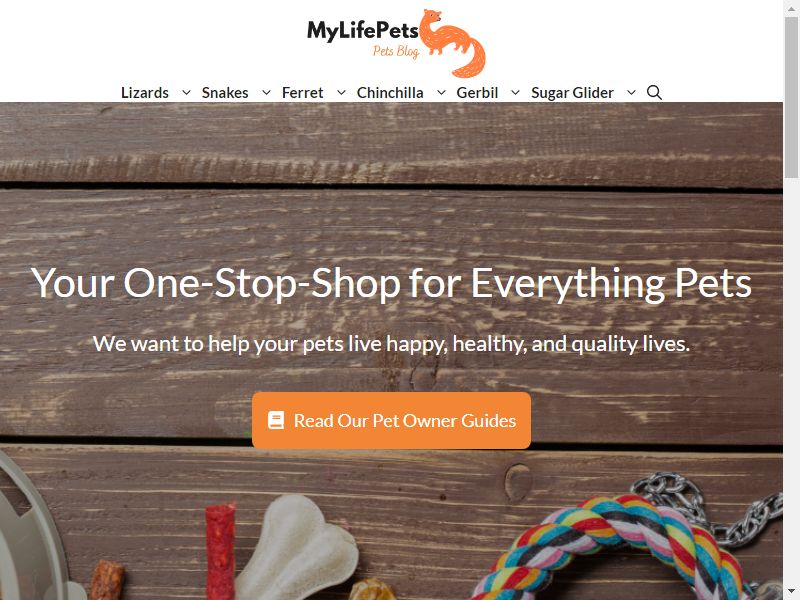Image resolution: width=800 pixels, height=600 pixels.
Task: Visit the Gerbil menu item
Action: pyautogui.click(x=477, y=93)
